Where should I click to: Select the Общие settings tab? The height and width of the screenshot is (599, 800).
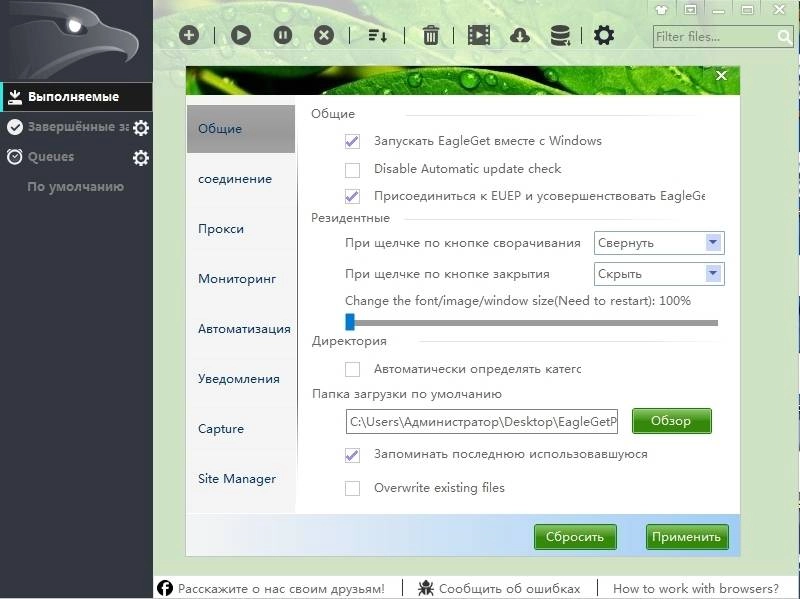tap(241, 129)
